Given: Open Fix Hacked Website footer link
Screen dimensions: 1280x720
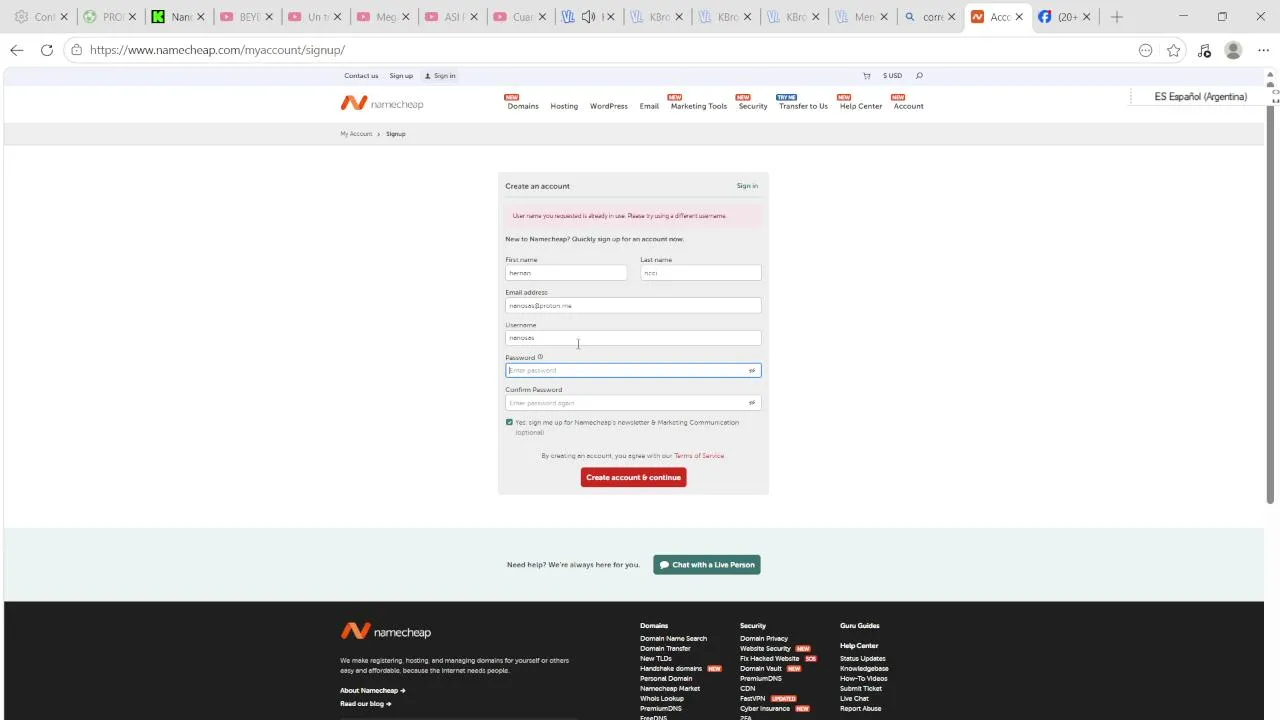Looking at the screenshot, I should pos(770,659).
